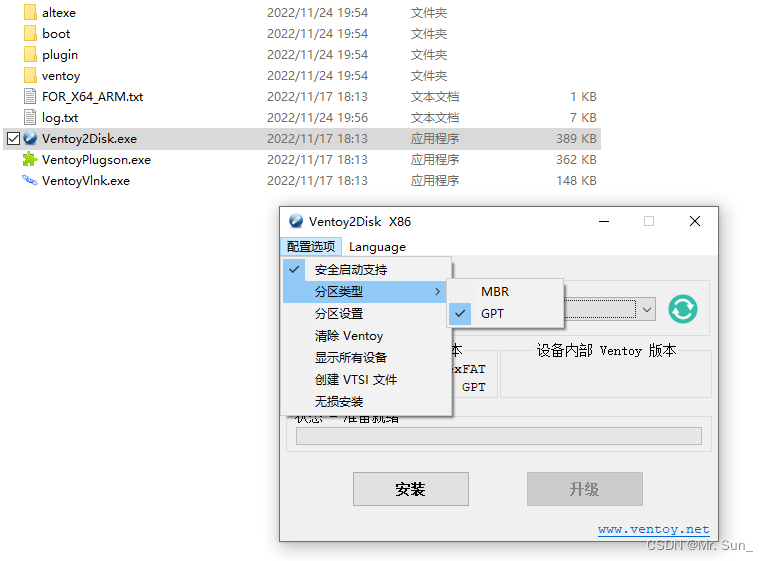Click the boot folder icon
The width and height of the screenshot is (768, 561).
click(30, 33)
